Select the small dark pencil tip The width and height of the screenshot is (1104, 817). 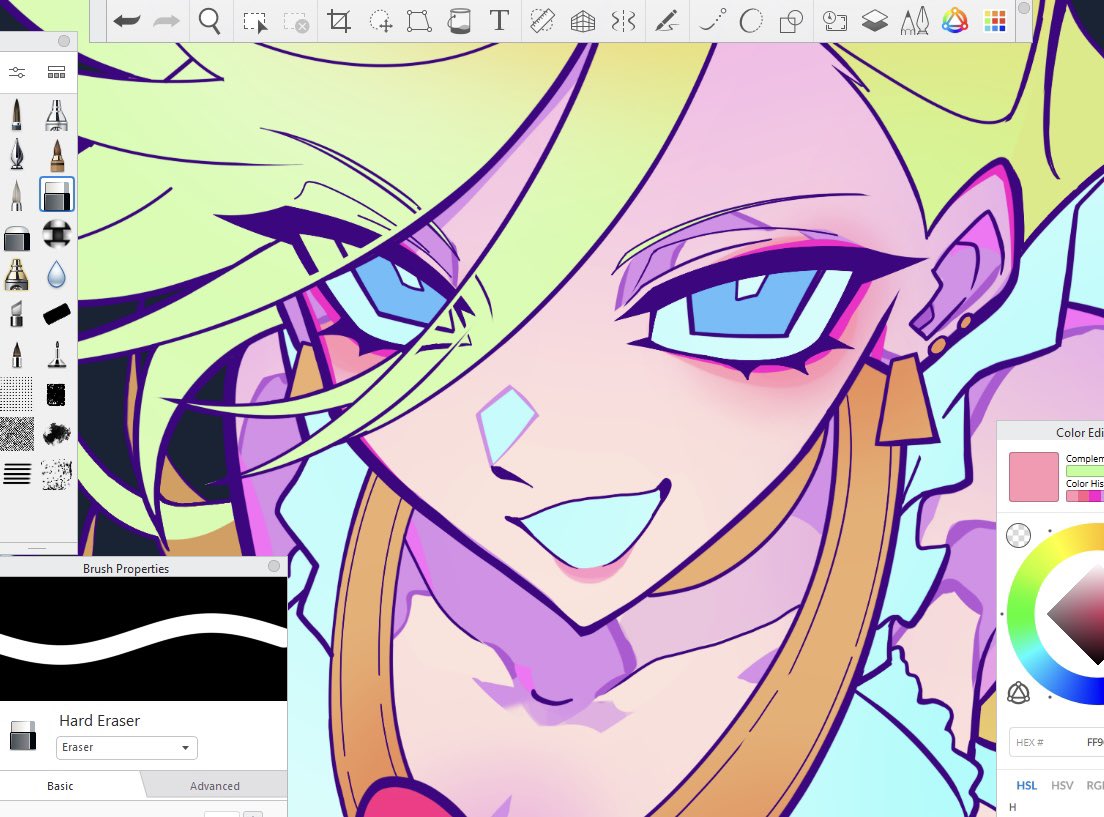[17, 355]
